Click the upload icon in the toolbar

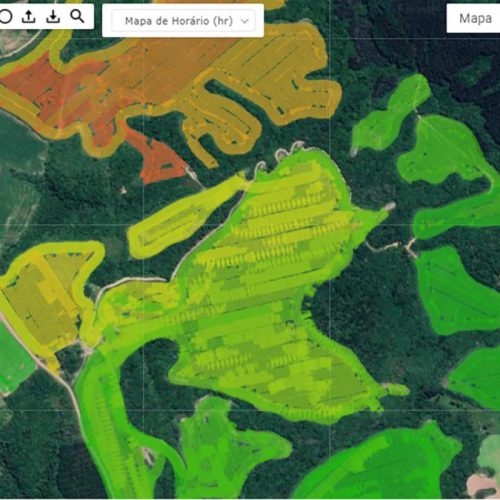(x=29, y=16)
